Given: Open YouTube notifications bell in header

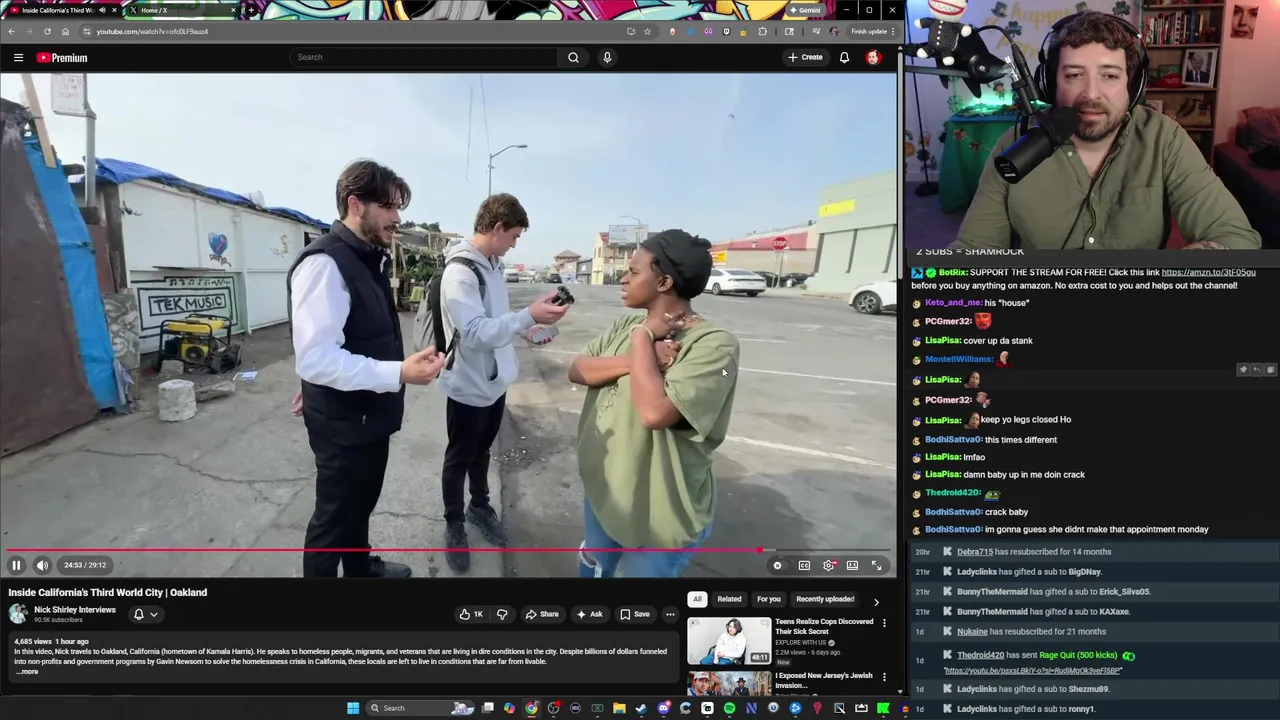Looking at the screenshot, I should [x=844, y=57].
